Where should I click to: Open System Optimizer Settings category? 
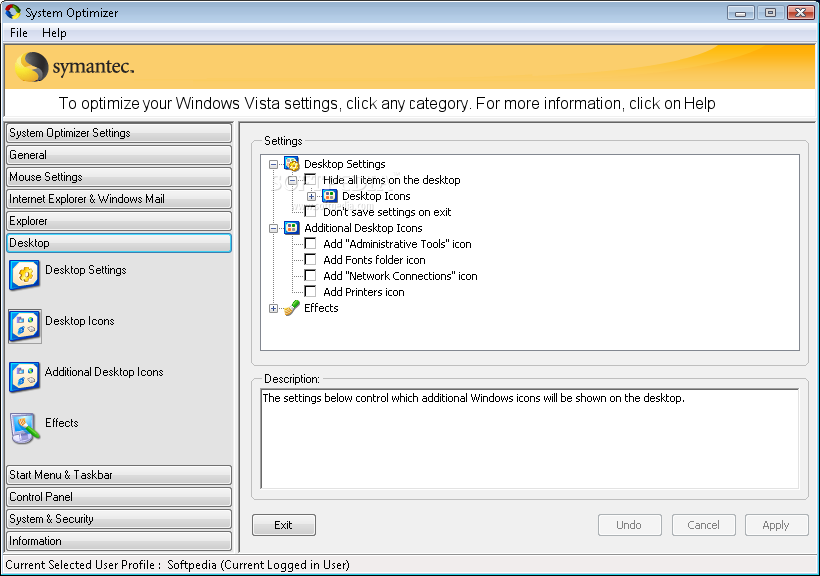tap(119, 133)
